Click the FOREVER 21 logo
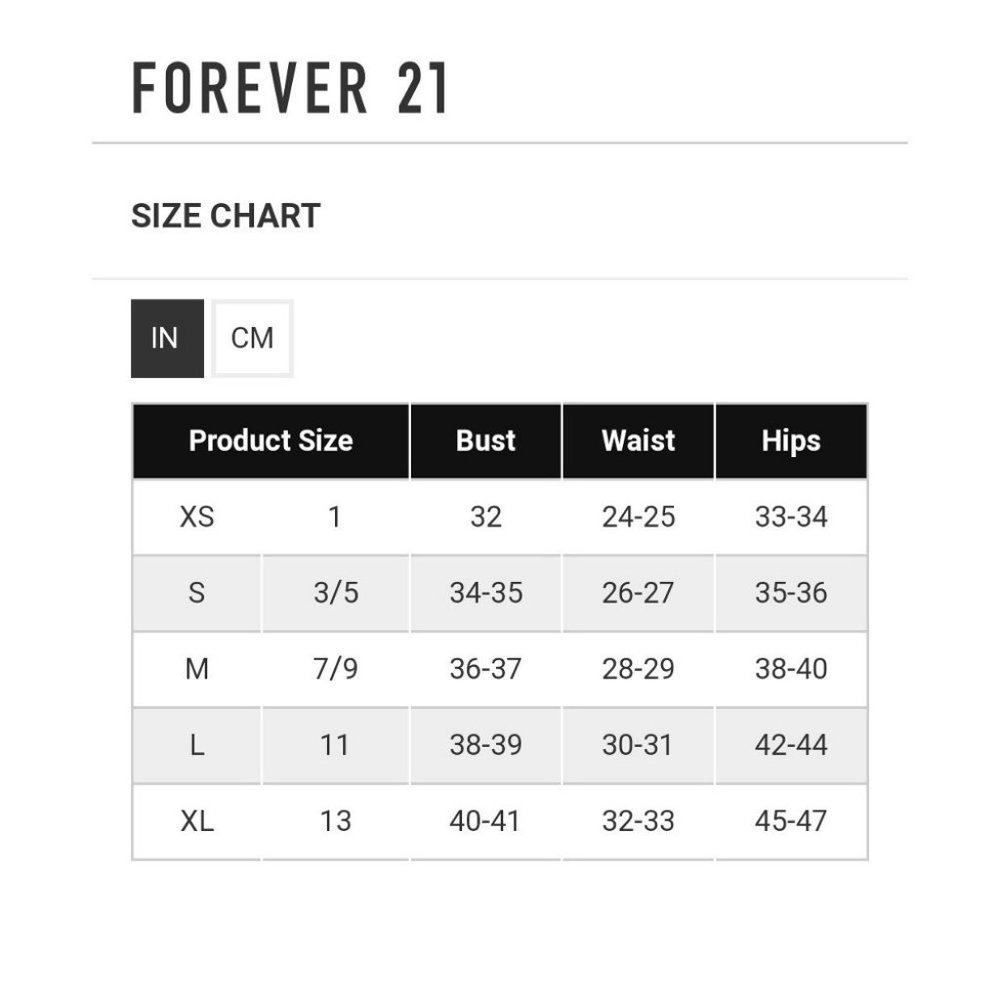 point(290,88)
